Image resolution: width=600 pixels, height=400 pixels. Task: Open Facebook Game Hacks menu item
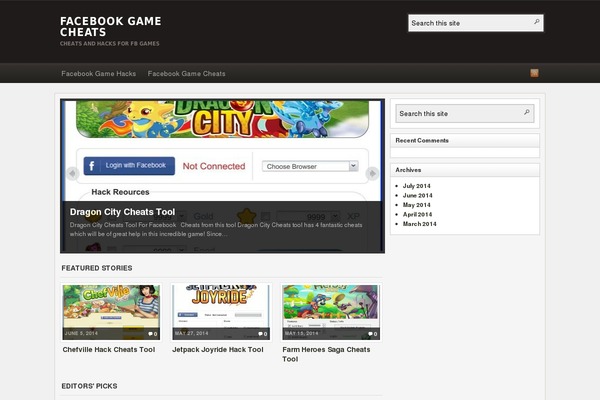tap(98, 73)
